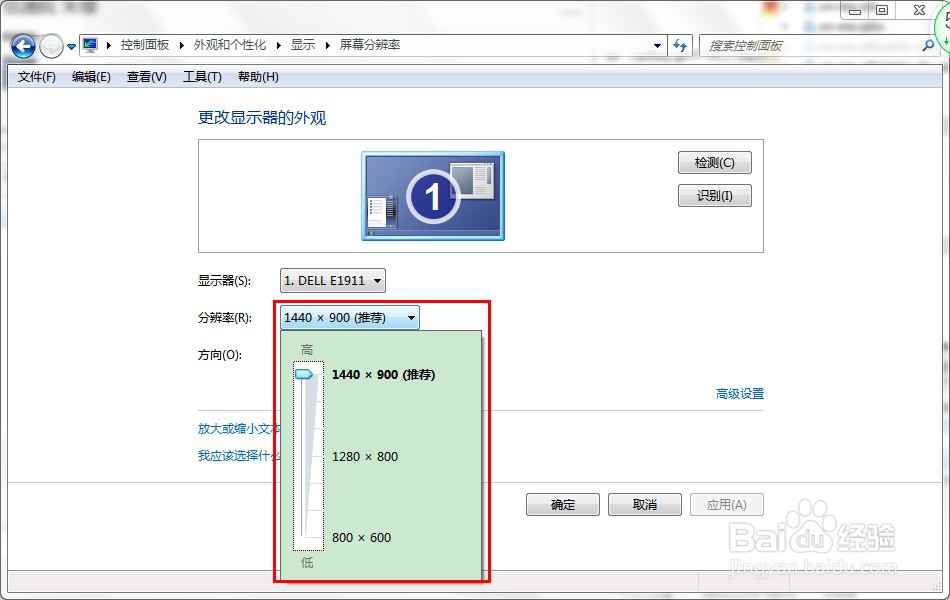Click the back navigation arrow

(21, 45)
